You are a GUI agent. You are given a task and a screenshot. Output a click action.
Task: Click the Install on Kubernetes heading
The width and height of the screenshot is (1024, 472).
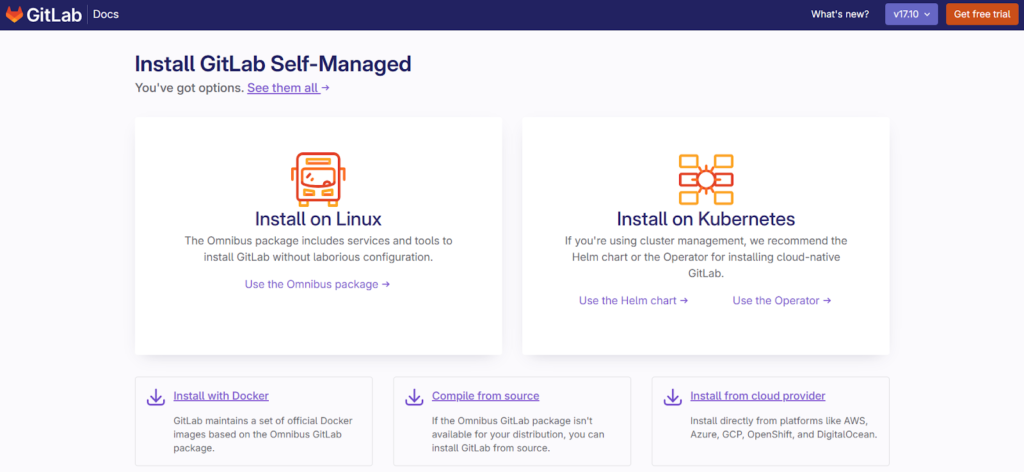coord(705,218)
